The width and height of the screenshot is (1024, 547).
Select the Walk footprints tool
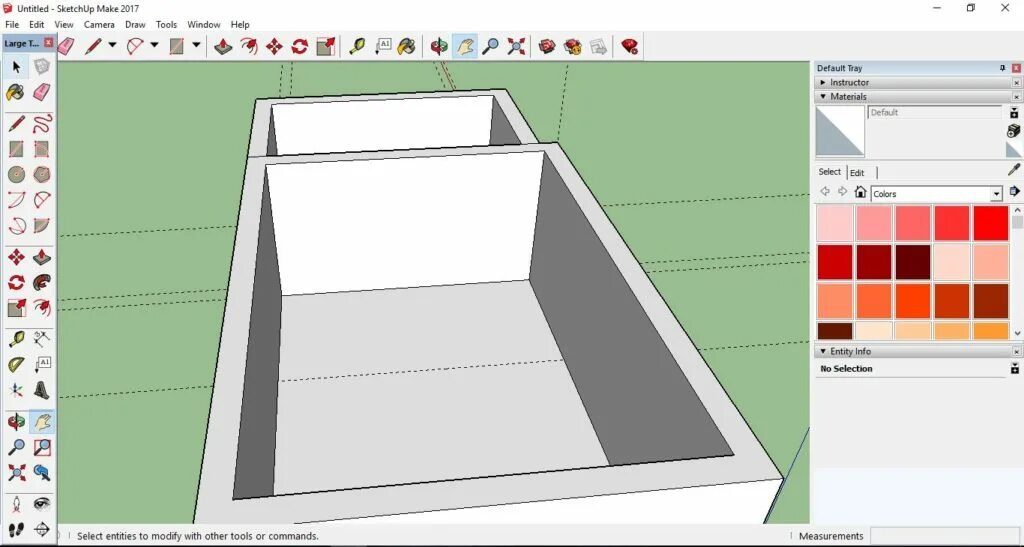[17, 529]
